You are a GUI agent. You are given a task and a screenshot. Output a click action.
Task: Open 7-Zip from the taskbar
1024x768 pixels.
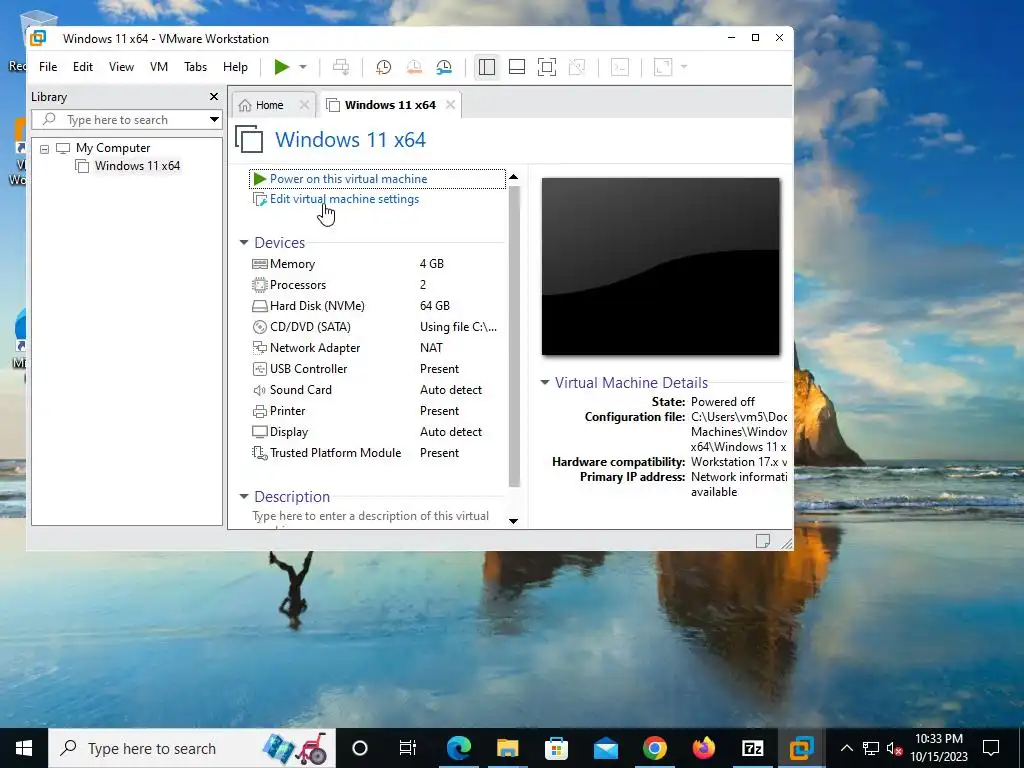(x=752, y=748)
